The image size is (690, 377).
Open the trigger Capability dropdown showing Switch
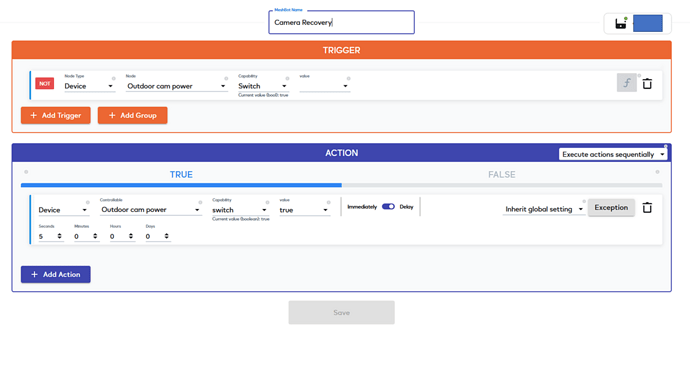(x=263, y=86)
